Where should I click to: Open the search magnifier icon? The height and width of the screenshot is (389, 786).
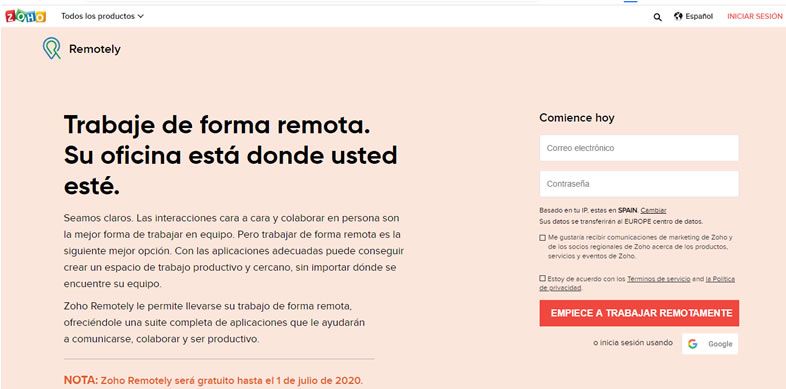[x=657, y=17]
